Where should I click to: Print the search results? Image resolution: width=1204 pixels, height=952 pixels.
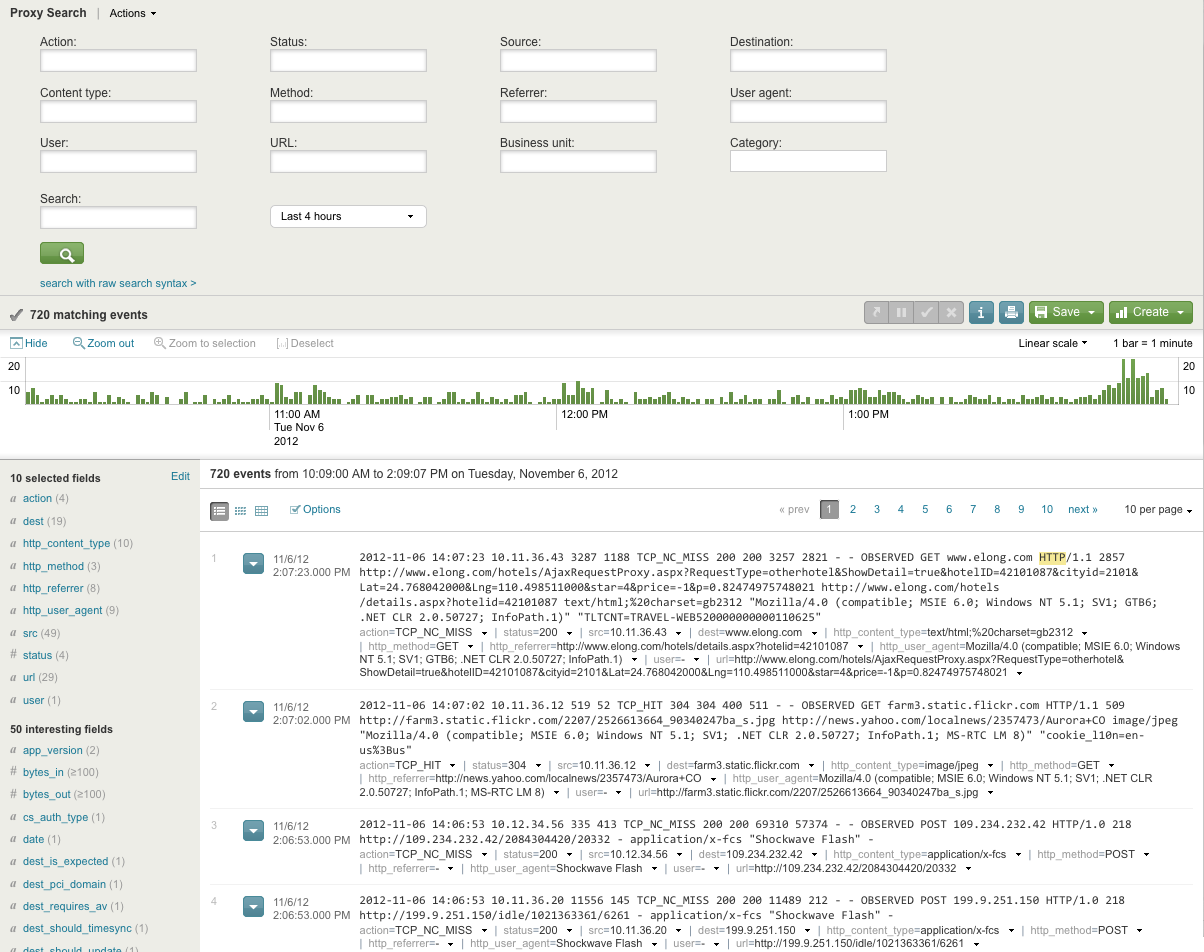(x=1011, y=312)
